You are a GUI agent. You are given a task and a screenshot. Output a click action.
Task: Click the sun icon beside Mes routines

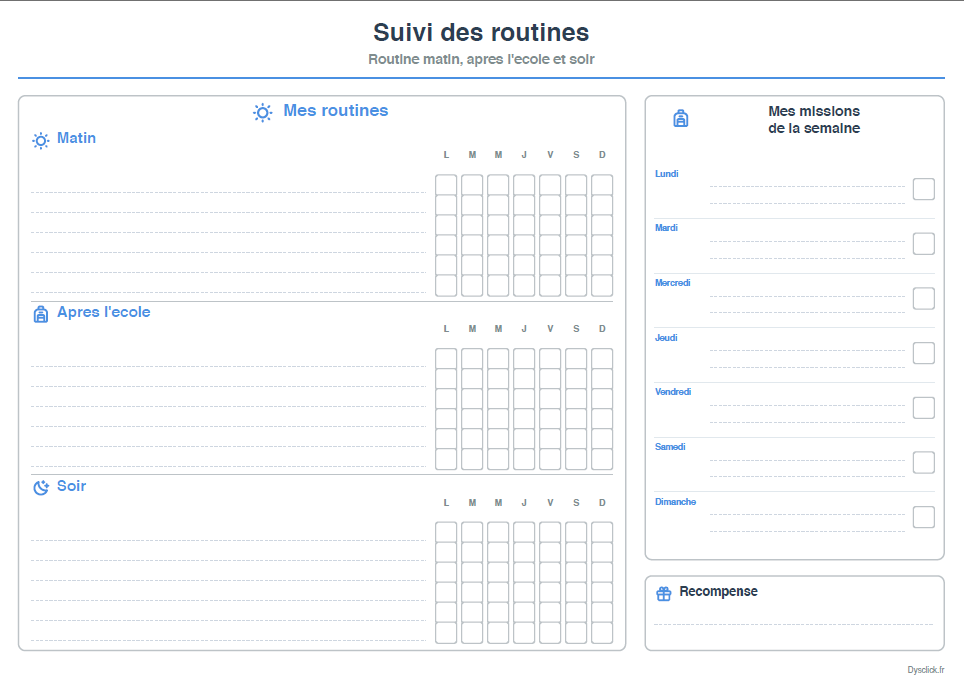tap(263, 113)
